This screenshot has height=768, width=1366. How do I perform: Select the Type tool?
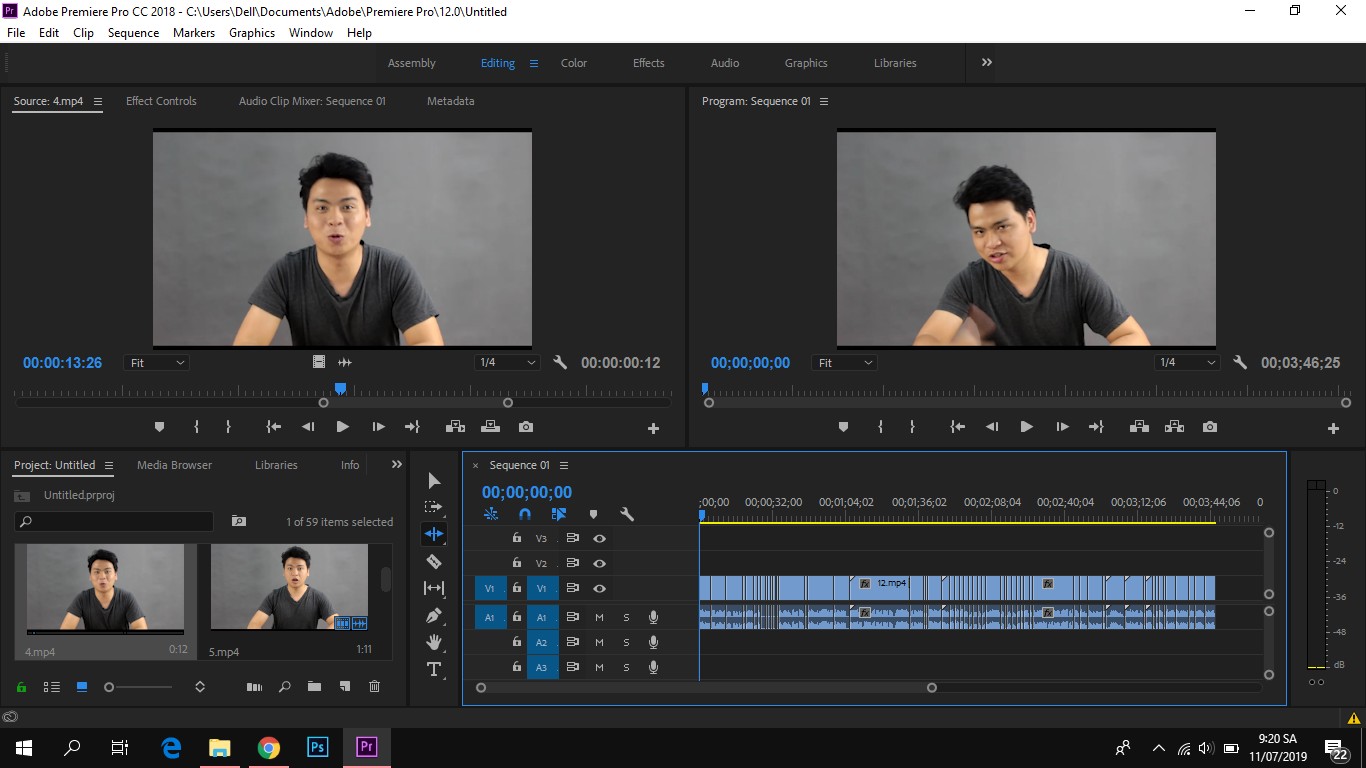(x=434, y=669)
